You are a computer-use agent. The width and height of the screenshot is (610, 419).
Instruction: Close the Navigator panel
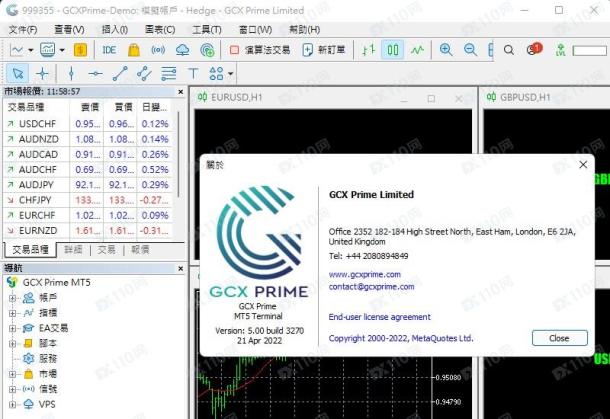[181, 268]
